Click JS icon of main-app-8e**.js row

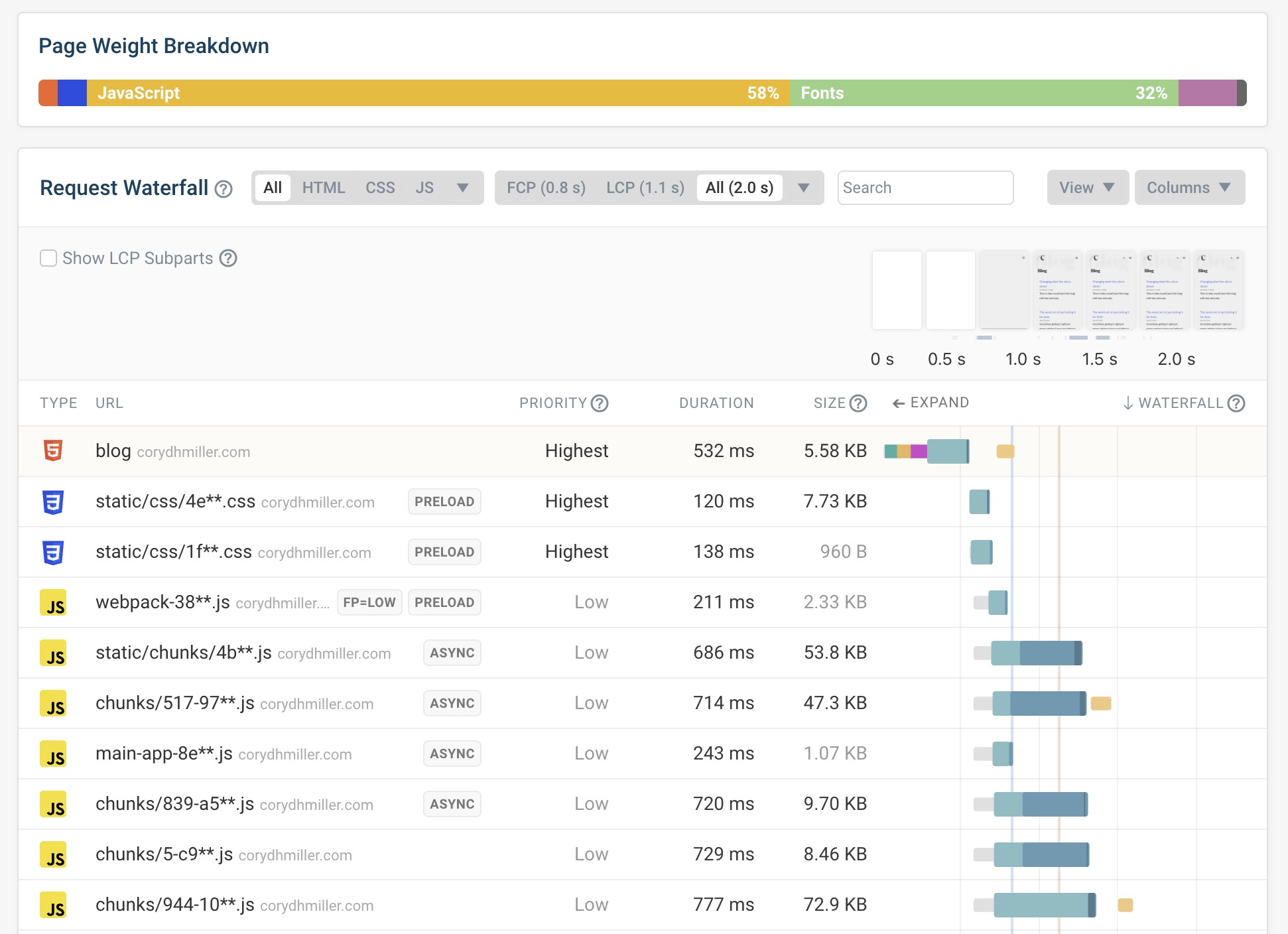pyautogui.click(x=53, y=754)
